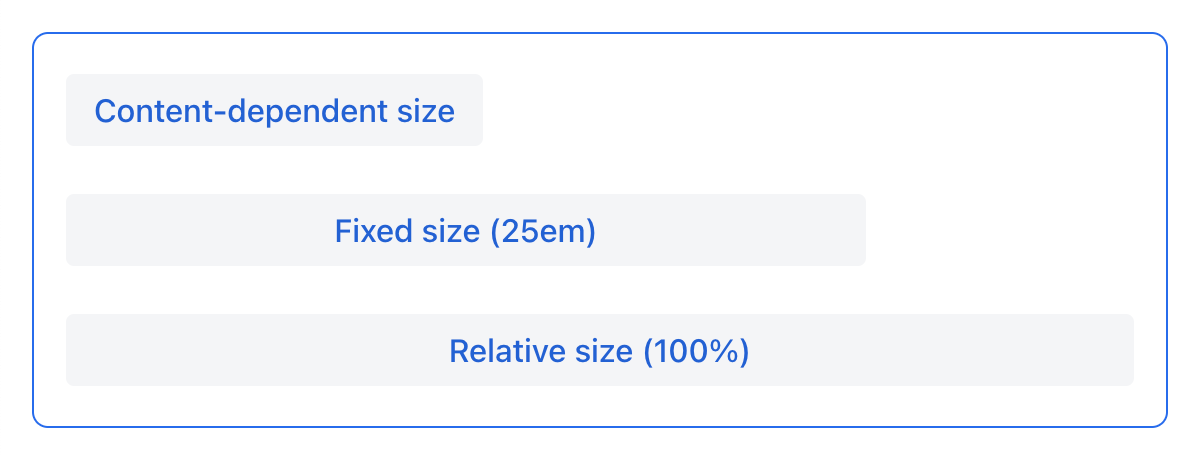Choose the button with fixed 25em width
Image resolution: width=1200 pixels, height=456 pixels.
click(x=465, y=231)
